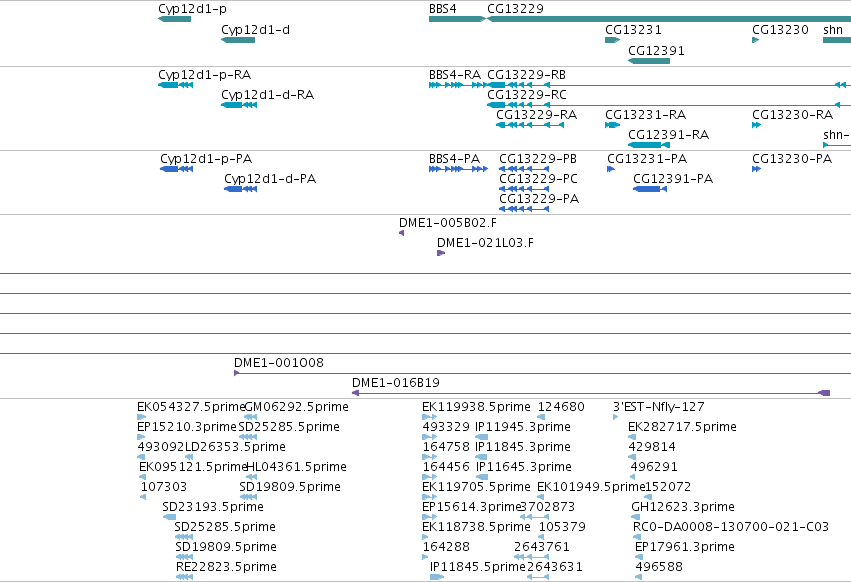This screenshot has width=851, height=582.
Task: Select the 3'EST-Nfly-127 label
Action: tap(658, 407)
